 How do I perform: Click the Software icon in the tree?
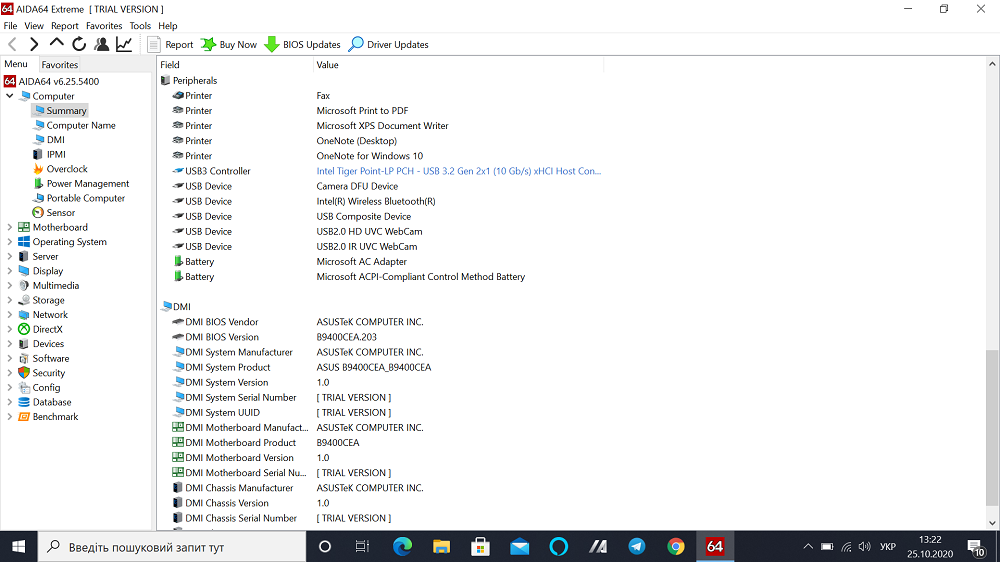[x=24, y=359]
